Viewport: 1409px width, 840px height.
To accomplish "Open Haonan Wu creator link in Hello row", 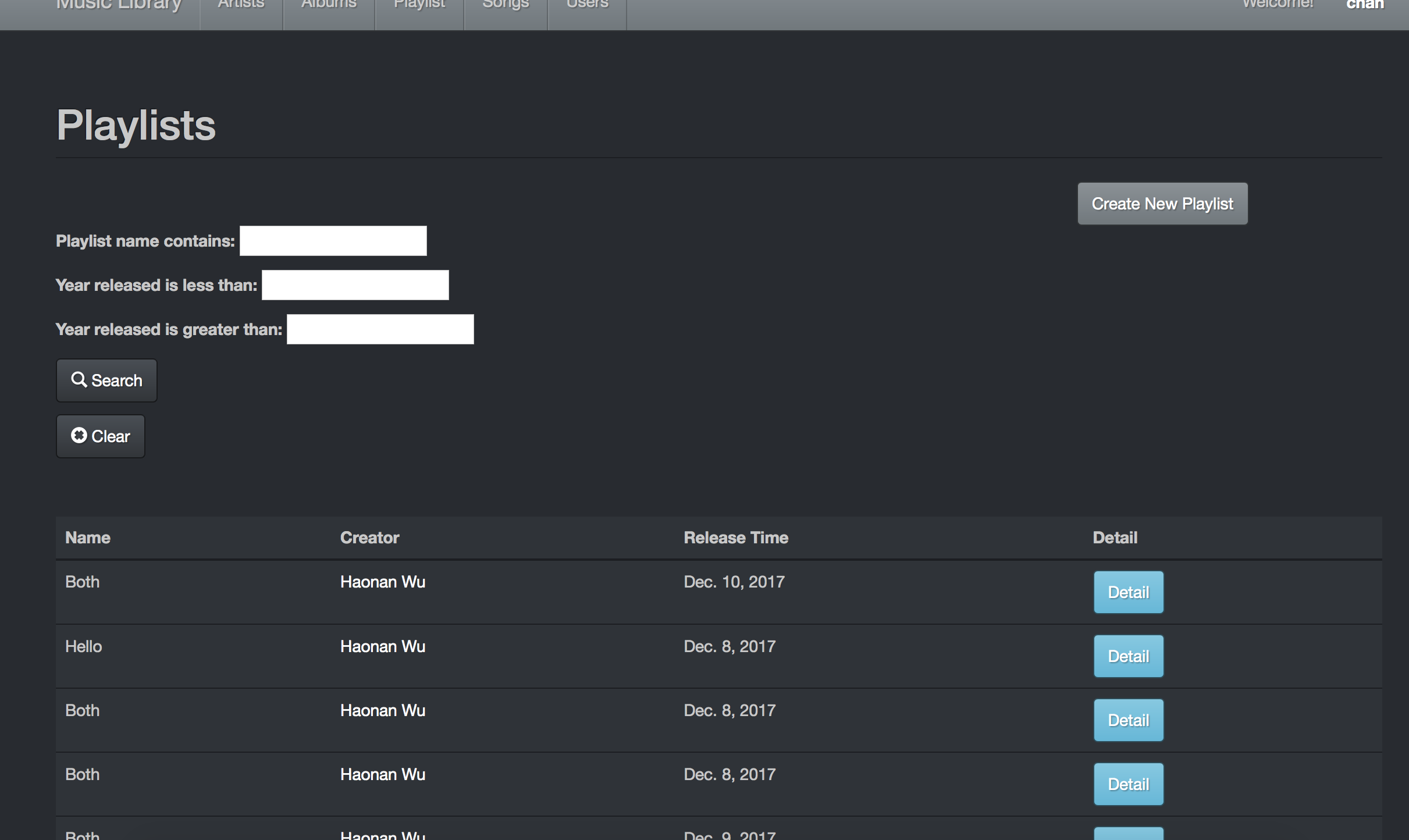I will [x=382, y=646].
